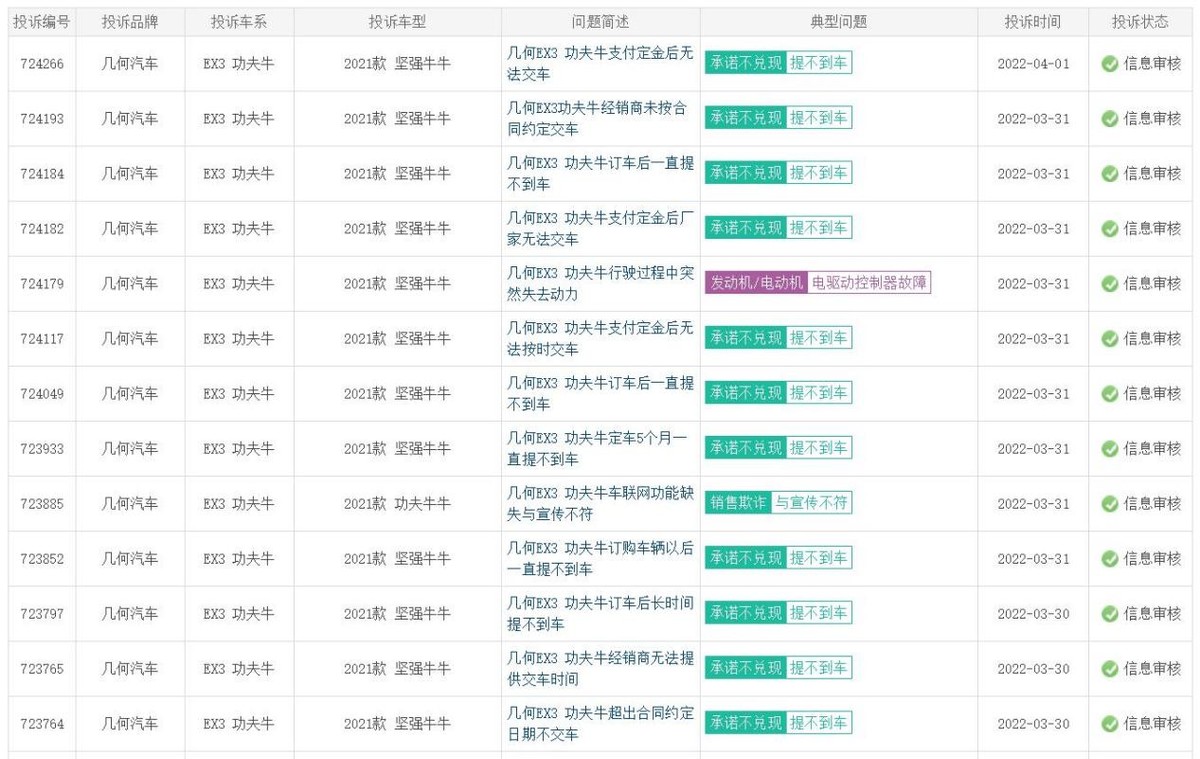Viewport: 1200px width, 759px height.
Task: Select complaint number 724266
Action: 42,64
